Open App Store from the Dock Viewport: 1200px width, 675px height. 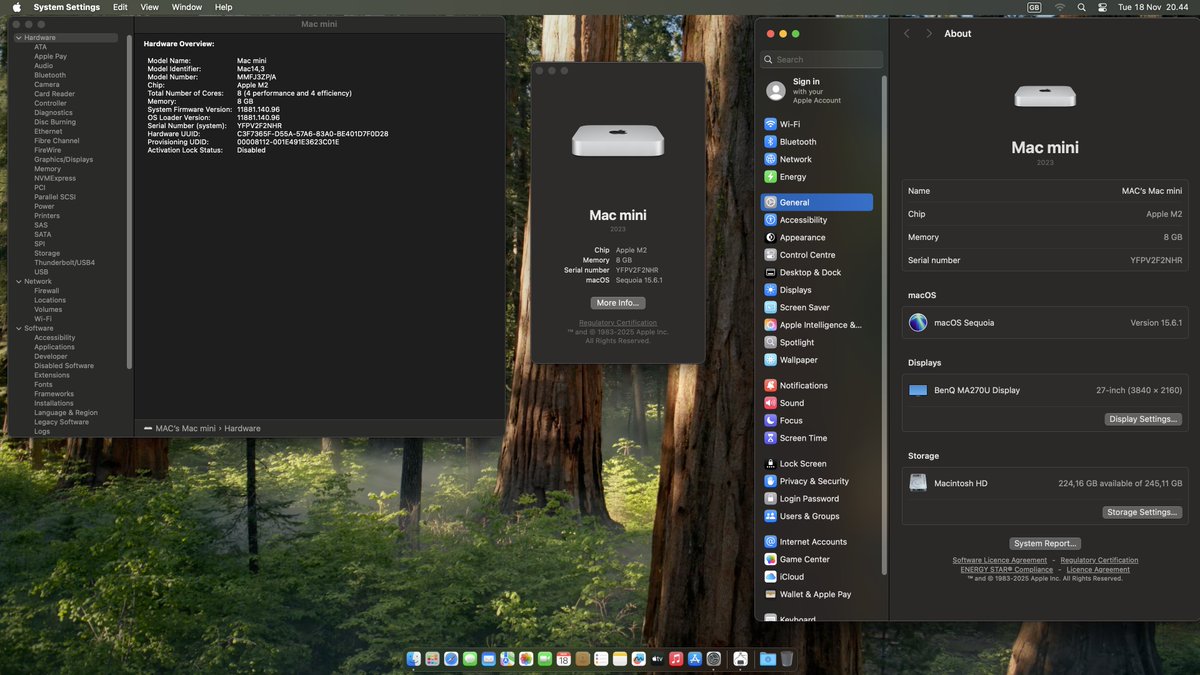(x=695, y=659)
